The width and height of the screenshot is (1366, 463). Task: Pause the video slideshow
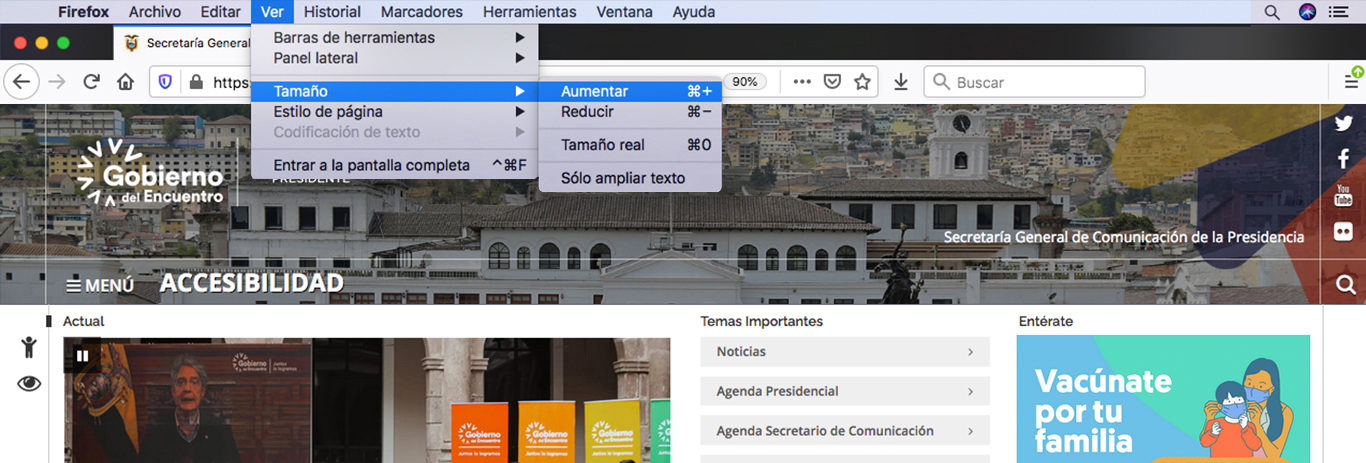(82, 355)
